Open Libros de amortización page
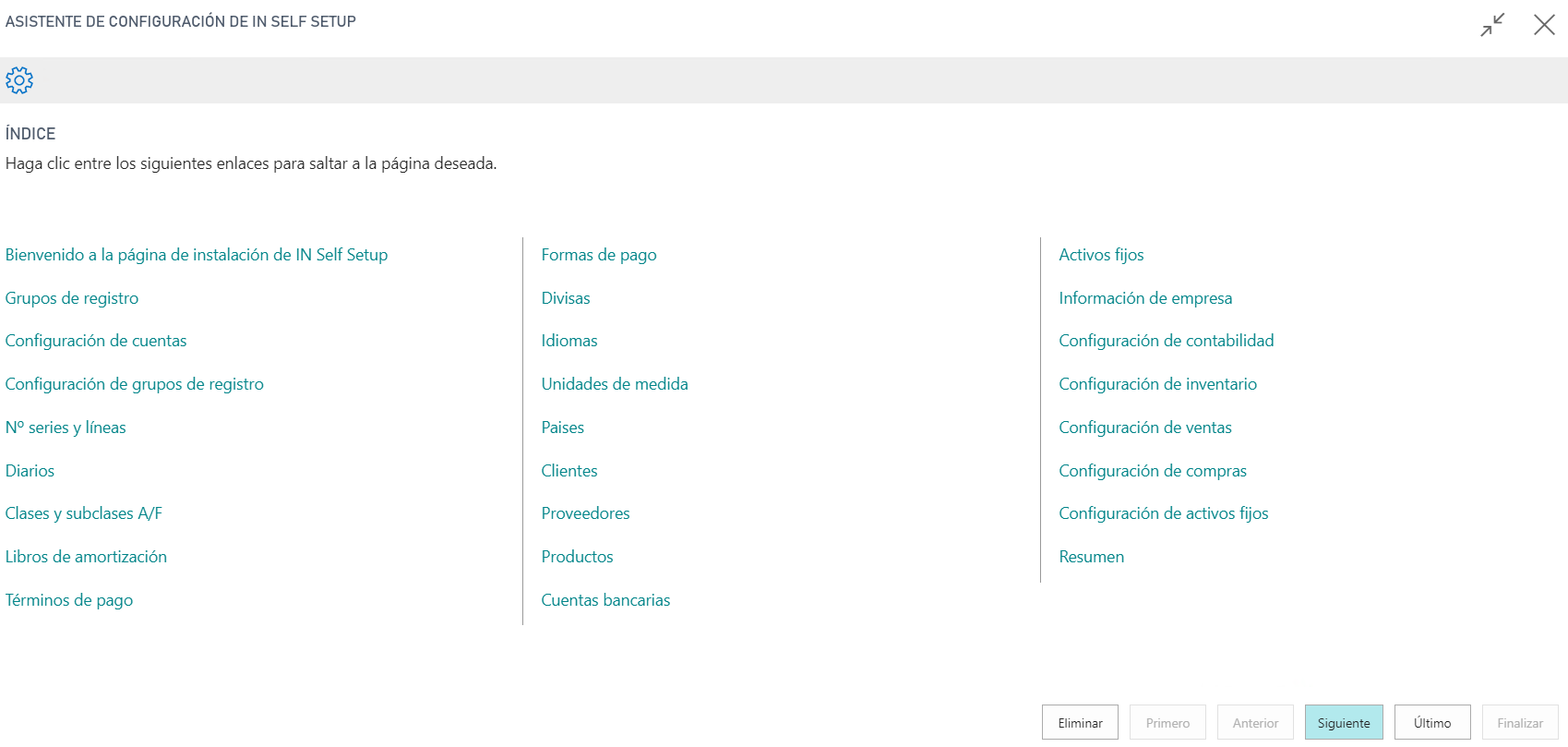The image size is (1568, 747). [86, 557]
